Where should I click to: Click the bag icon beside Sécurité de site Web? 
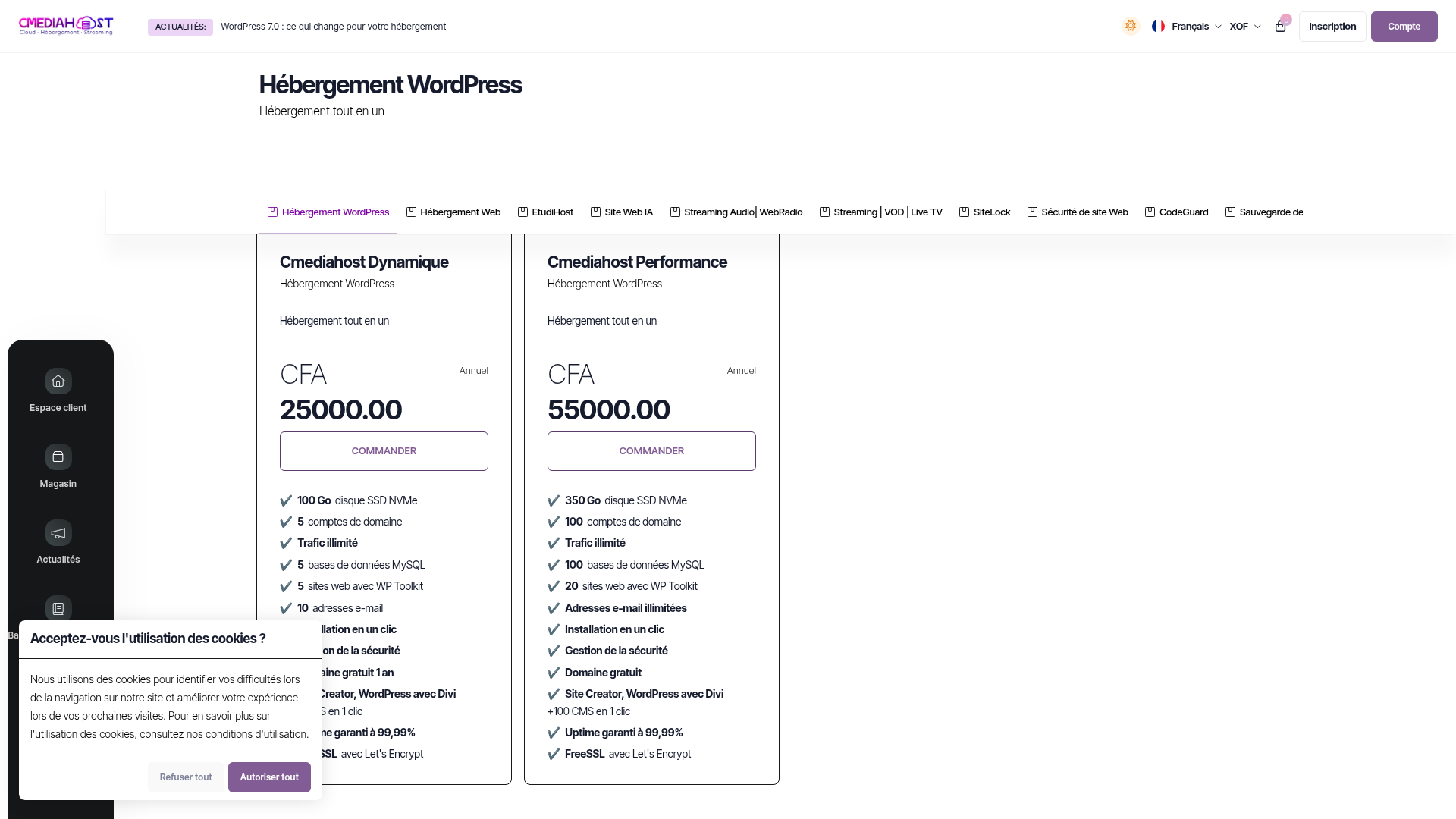pyautogui.click(x=1032, y=212)
